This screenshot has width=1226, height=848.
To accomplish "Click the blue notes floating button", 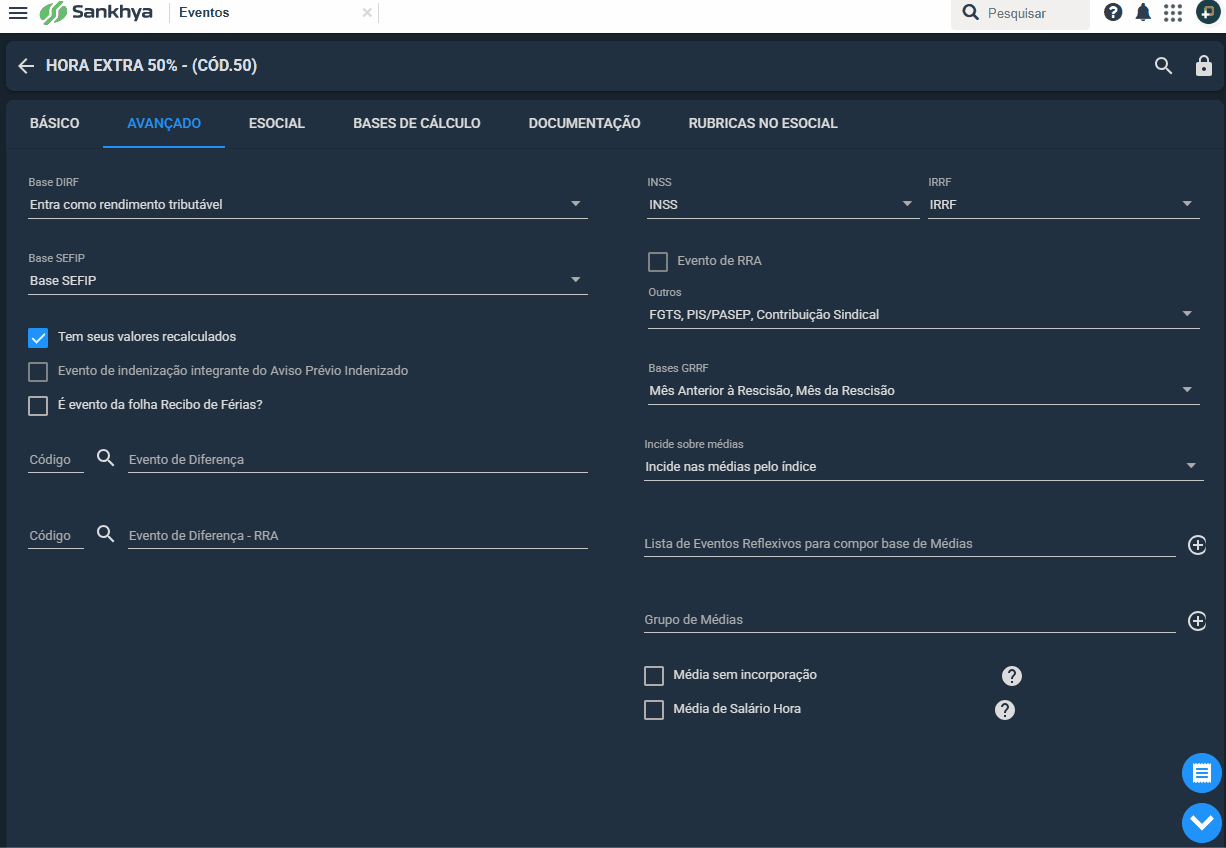I will pyautogui.click(x=1202, y=773).
